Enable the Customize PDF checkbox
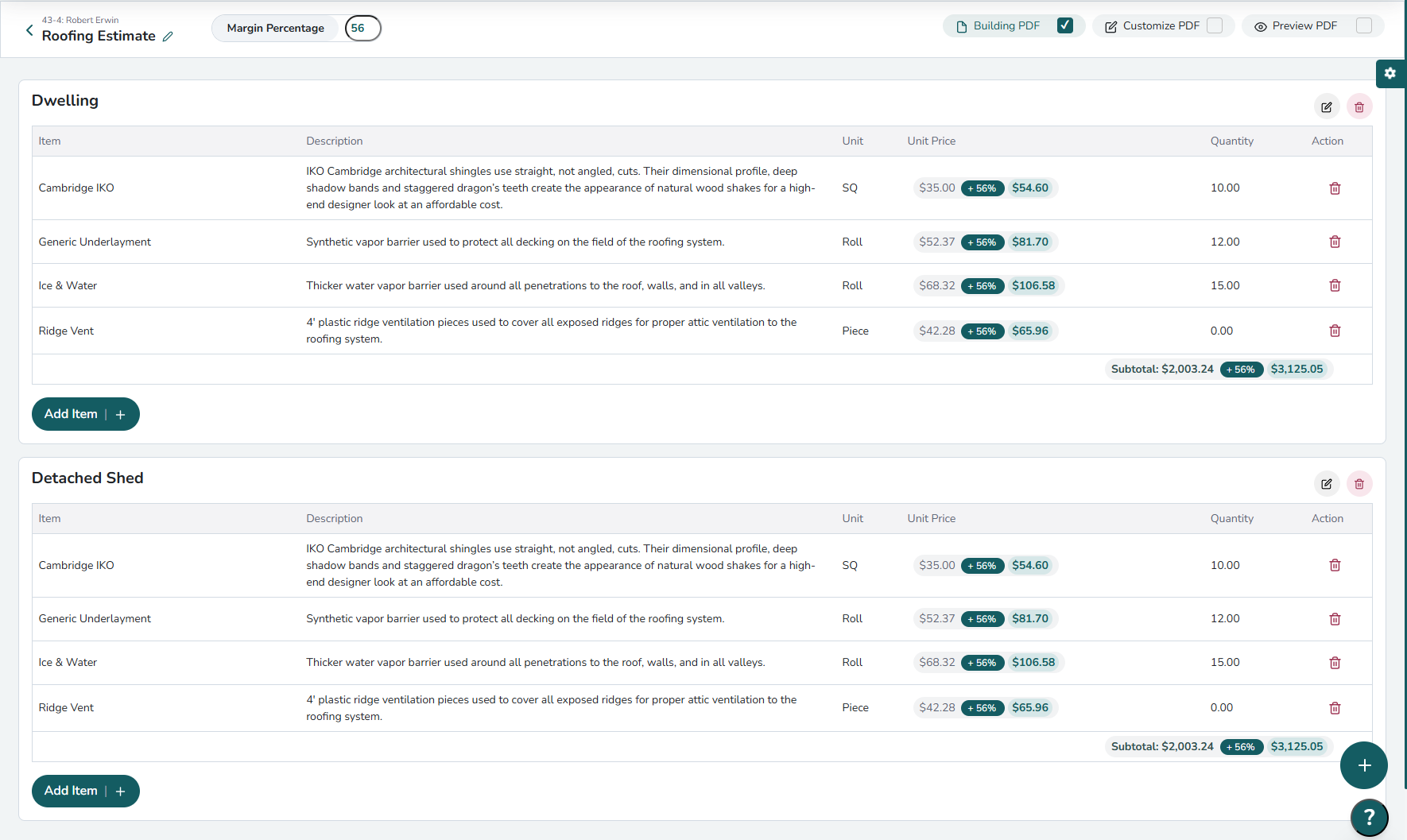The width and height of the screenshot is (1407, 840). coord(1215,25)
